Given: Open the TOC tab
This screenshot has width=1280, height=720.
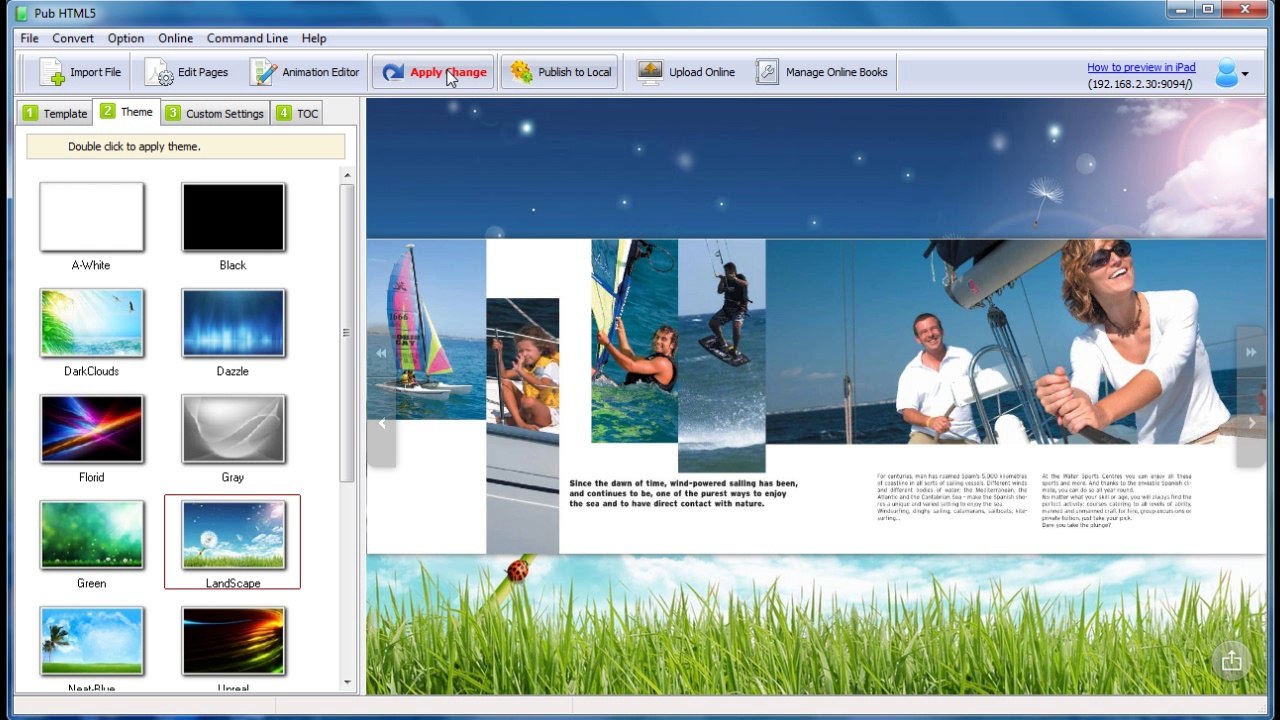Looking at the screenshot, I should click(x=297, y=113).
